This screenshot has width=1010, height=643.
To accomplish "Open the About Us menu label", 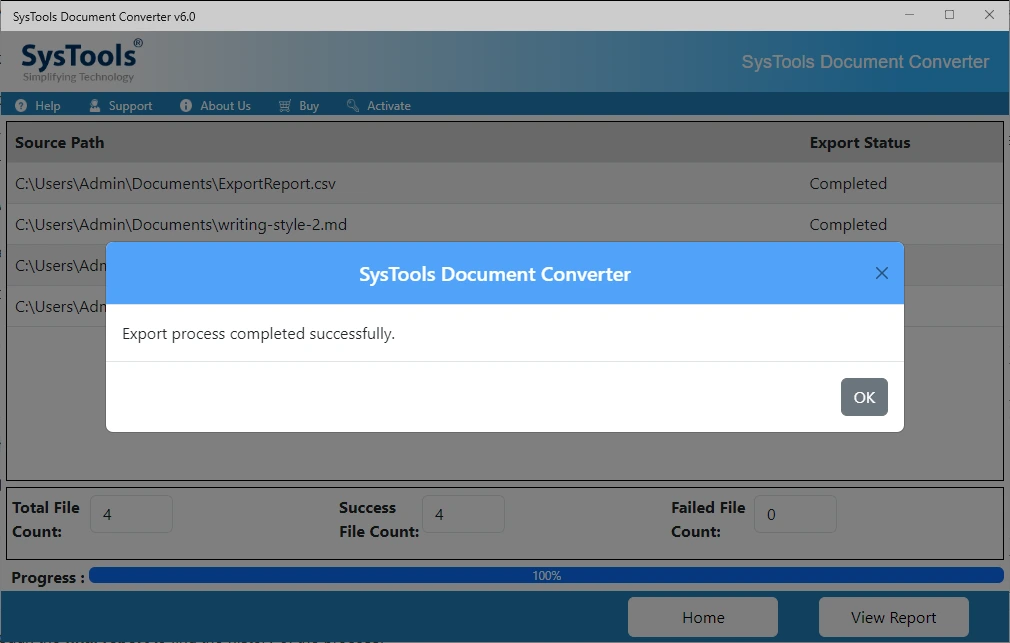I will [x=225, y=106].
